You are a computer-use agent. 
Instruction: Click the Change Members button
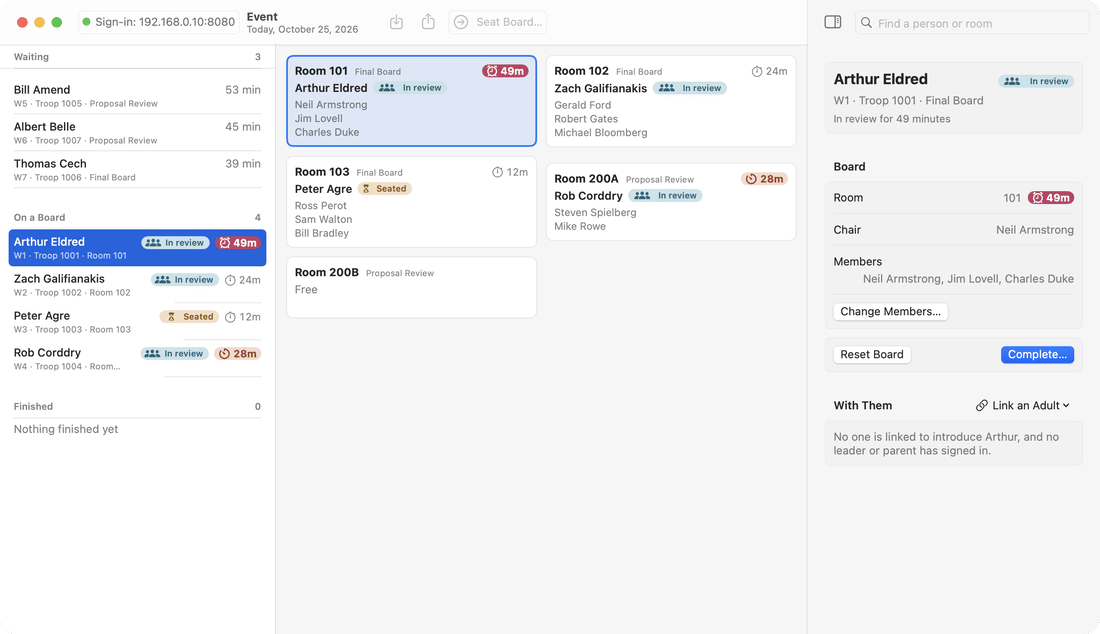[890, 311]
